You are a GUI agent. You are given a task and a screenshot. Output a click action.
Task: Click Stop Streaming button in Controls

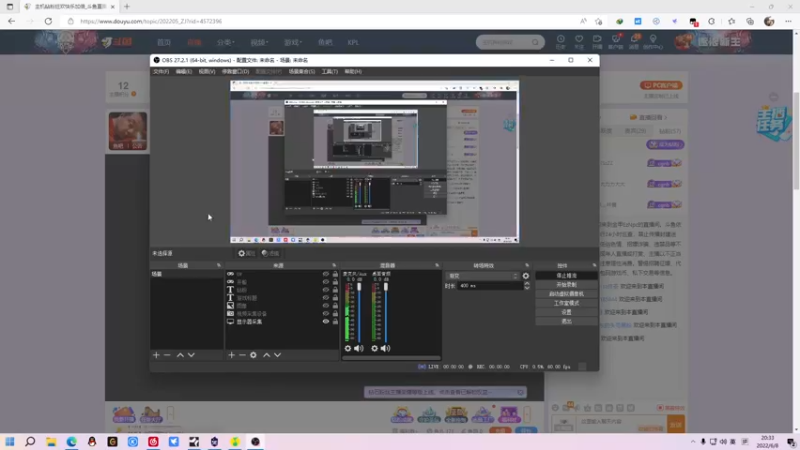click(566, 276)
